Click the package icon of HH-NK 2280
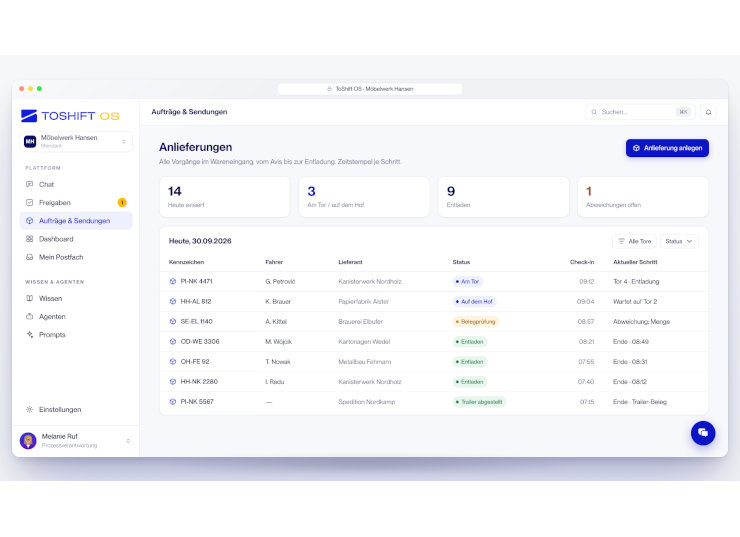Viewport: 740px width, 537px height. coord(173,381)
